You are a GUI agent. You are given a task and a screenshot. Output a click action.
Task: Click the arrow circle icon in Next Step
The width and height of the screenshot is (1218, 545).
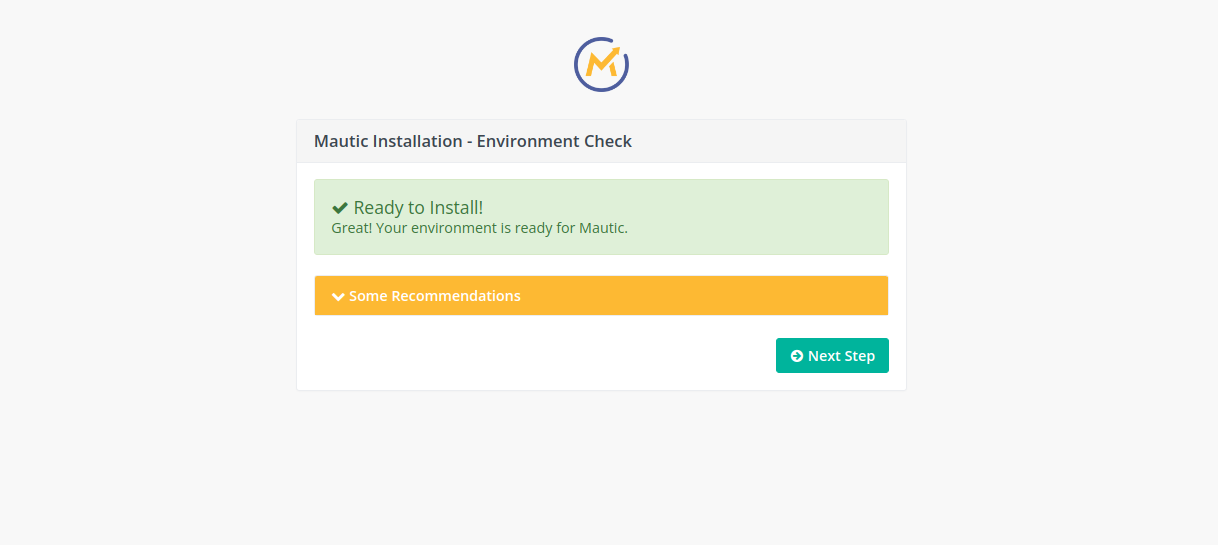click(796, 356)
